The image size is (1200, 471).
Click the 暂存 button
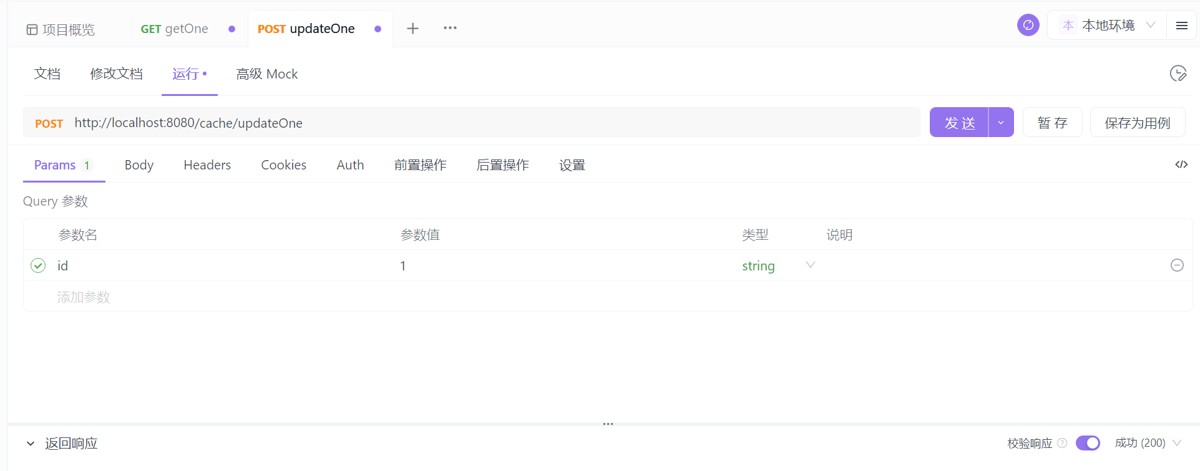[x=1052, y=123]
